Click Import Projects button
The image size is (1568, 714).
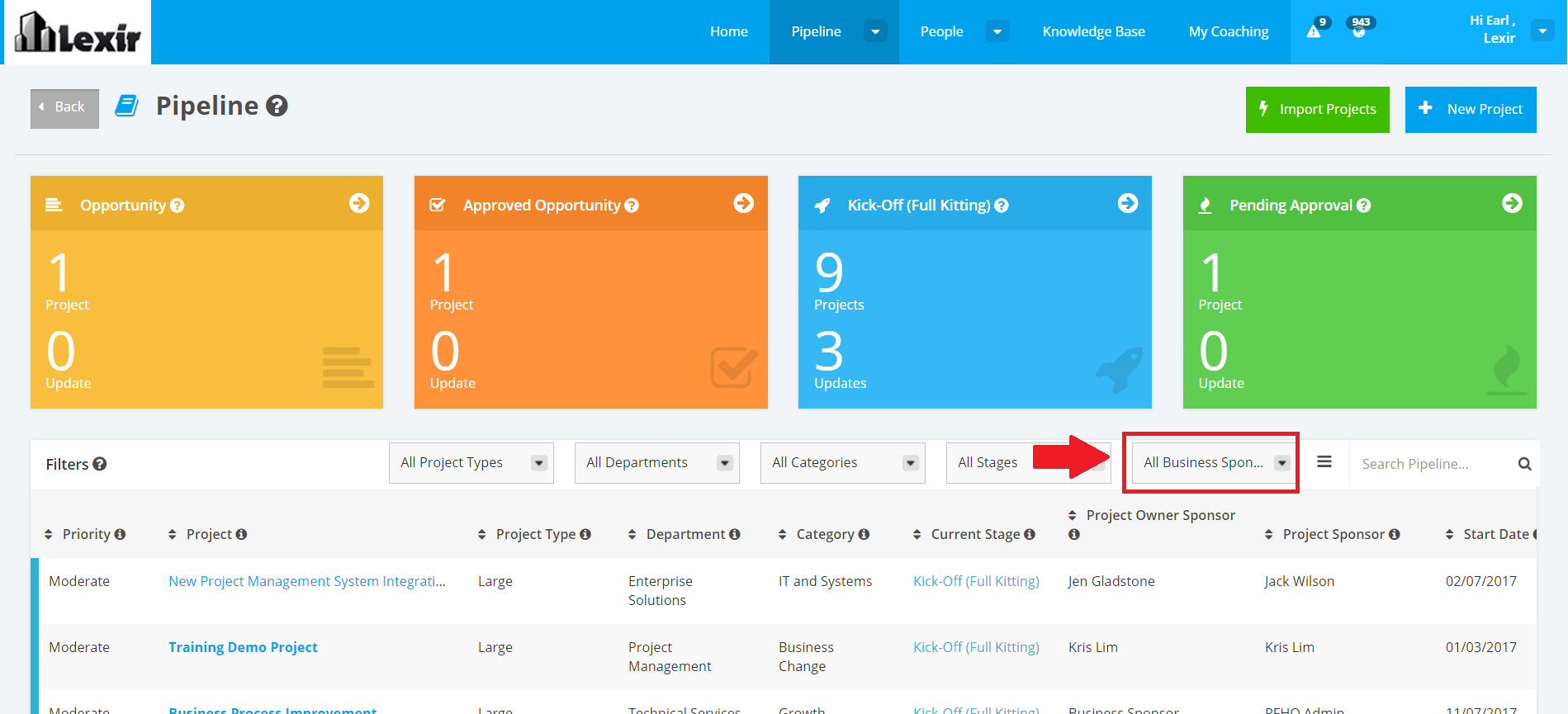(1318, 109)
